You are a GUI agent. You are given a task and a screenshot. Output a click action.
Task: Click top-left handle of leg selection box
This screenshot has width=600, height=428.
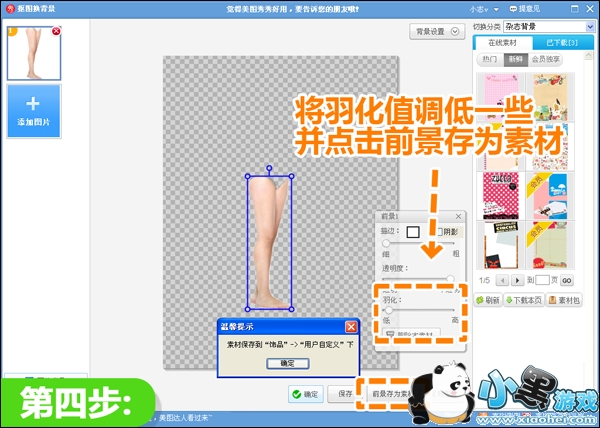coord(248,176)
